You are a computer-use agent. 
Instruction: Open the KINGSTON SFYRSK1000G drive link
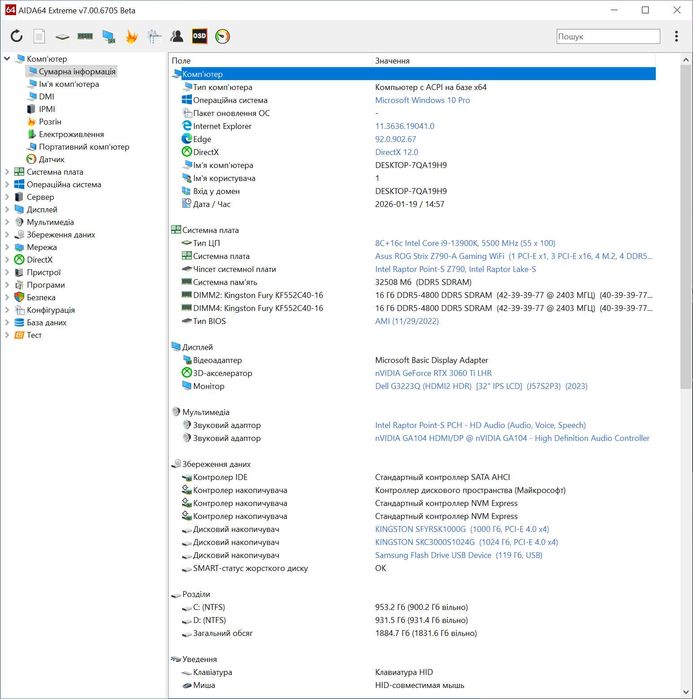pyautogui.click(x=462, y=529)
